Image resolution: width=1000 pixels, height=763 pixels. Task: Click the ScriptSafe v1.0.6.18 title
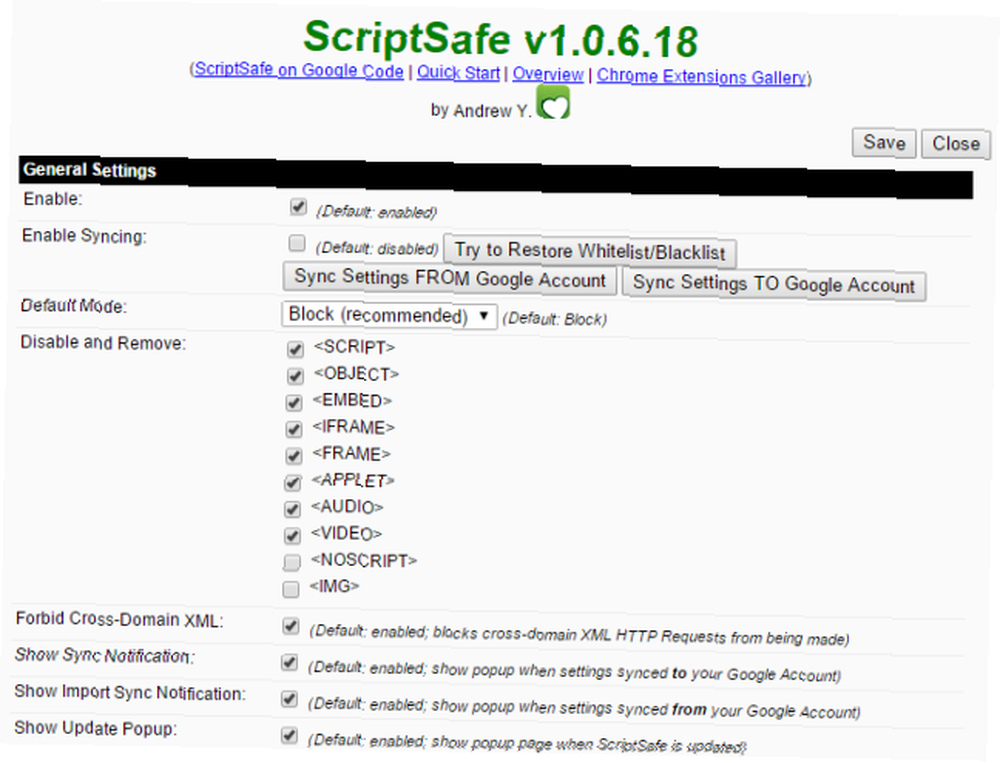pos(501,38)
